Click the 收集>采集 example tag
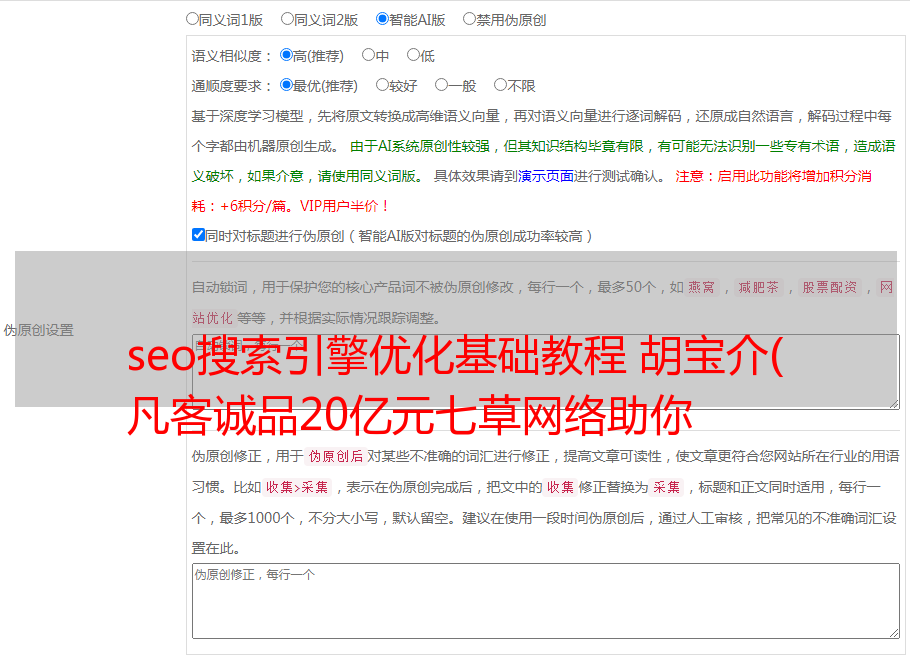Image resolution: width=911 pixels, height=658 pixels. click(x=297, y=487)
